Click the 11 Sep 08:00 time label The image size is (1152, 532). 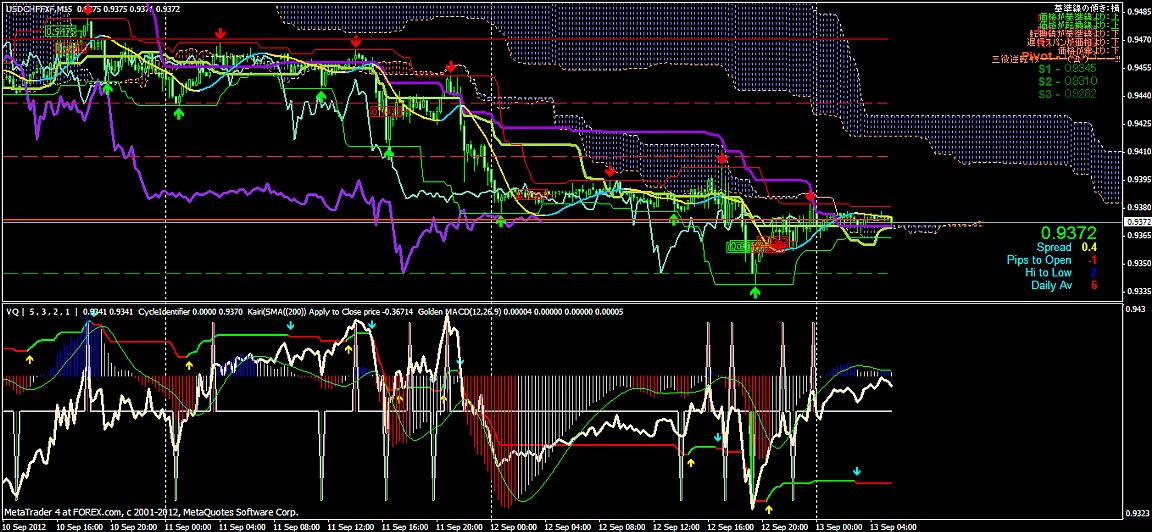(x=298, y=526)
